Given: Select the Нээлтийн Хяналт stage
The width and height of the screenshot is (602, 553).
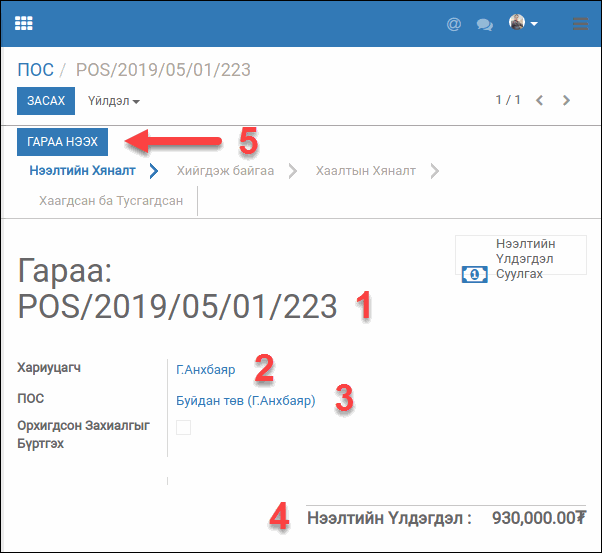Looking at the screenshot, I should [x=82, y=171].
